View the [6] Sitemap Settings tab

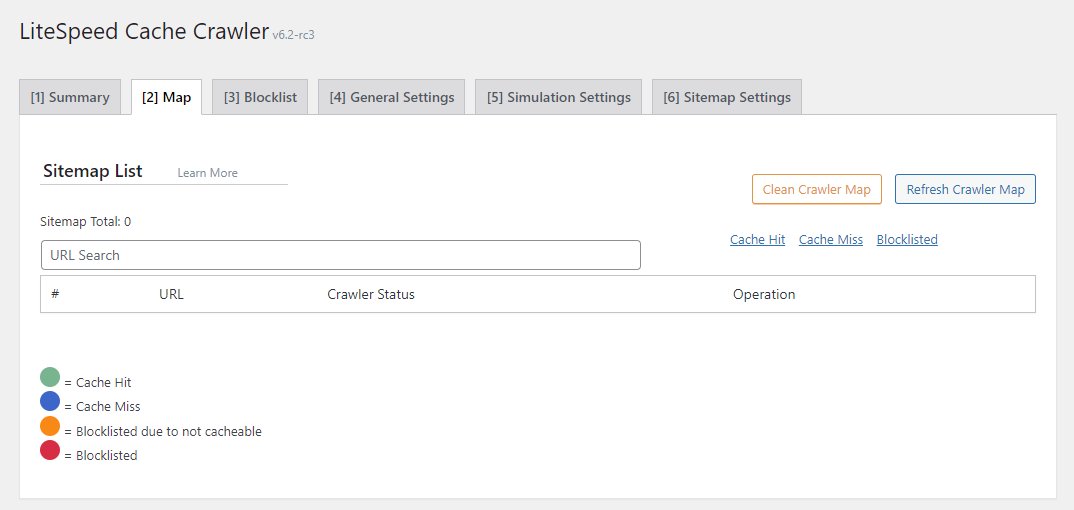click(726, 97)
